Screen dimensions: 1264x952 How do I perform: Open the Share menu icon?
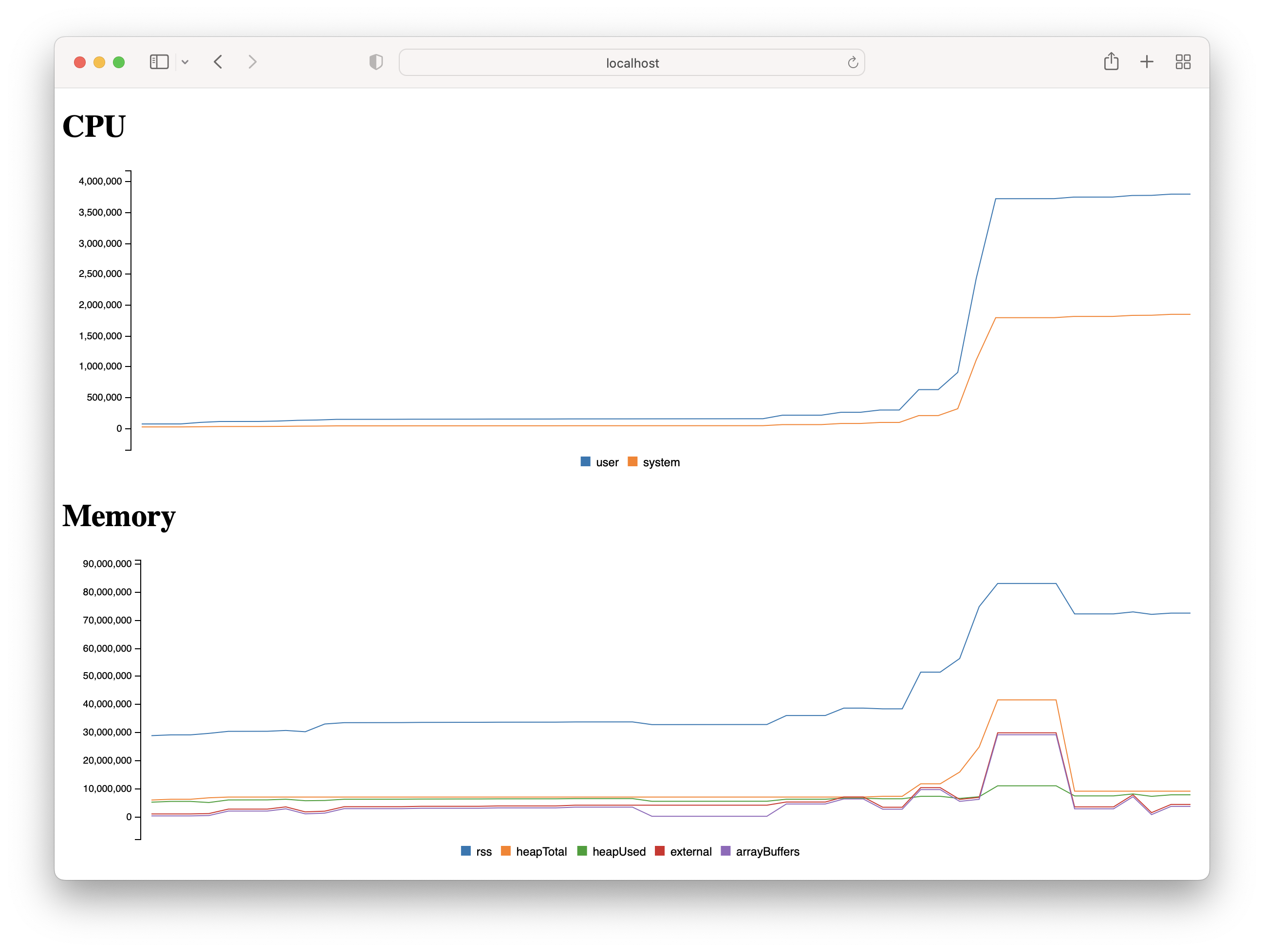[1111, 61]
